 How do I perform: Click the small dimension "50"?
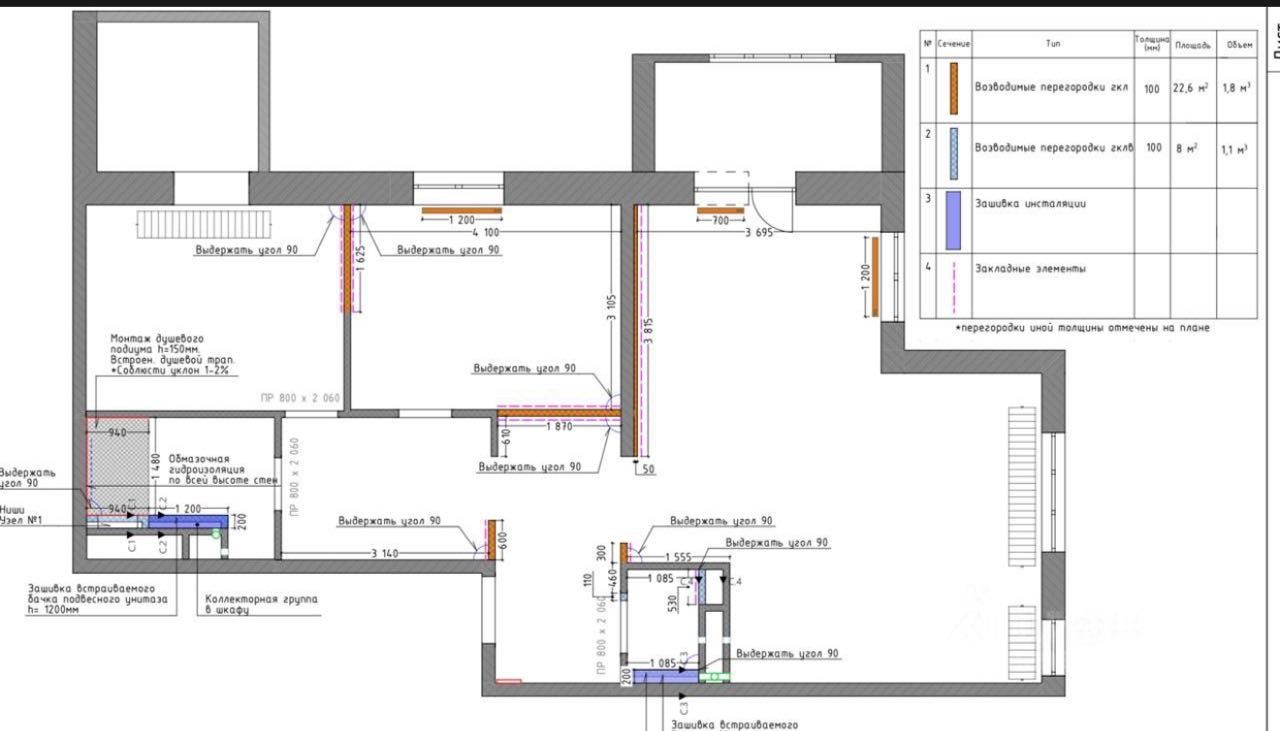coord(649,468)
